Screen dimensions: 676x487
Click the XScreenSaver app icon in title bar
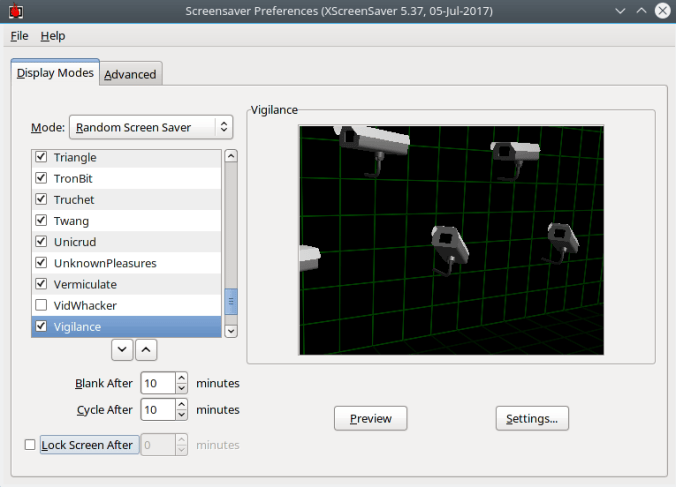coord(14,11)
